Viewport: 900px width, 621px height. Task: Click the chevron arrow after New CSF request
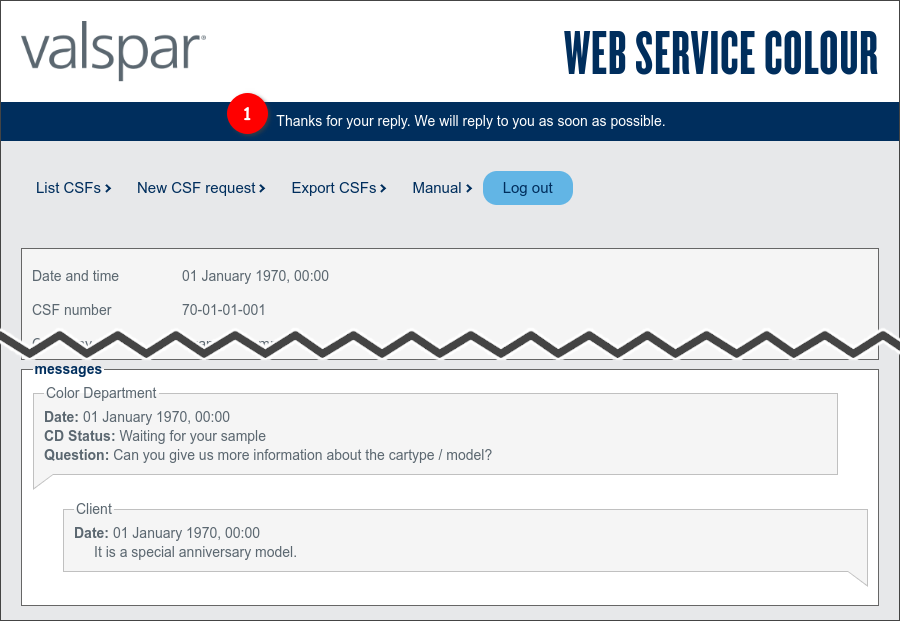262,188
